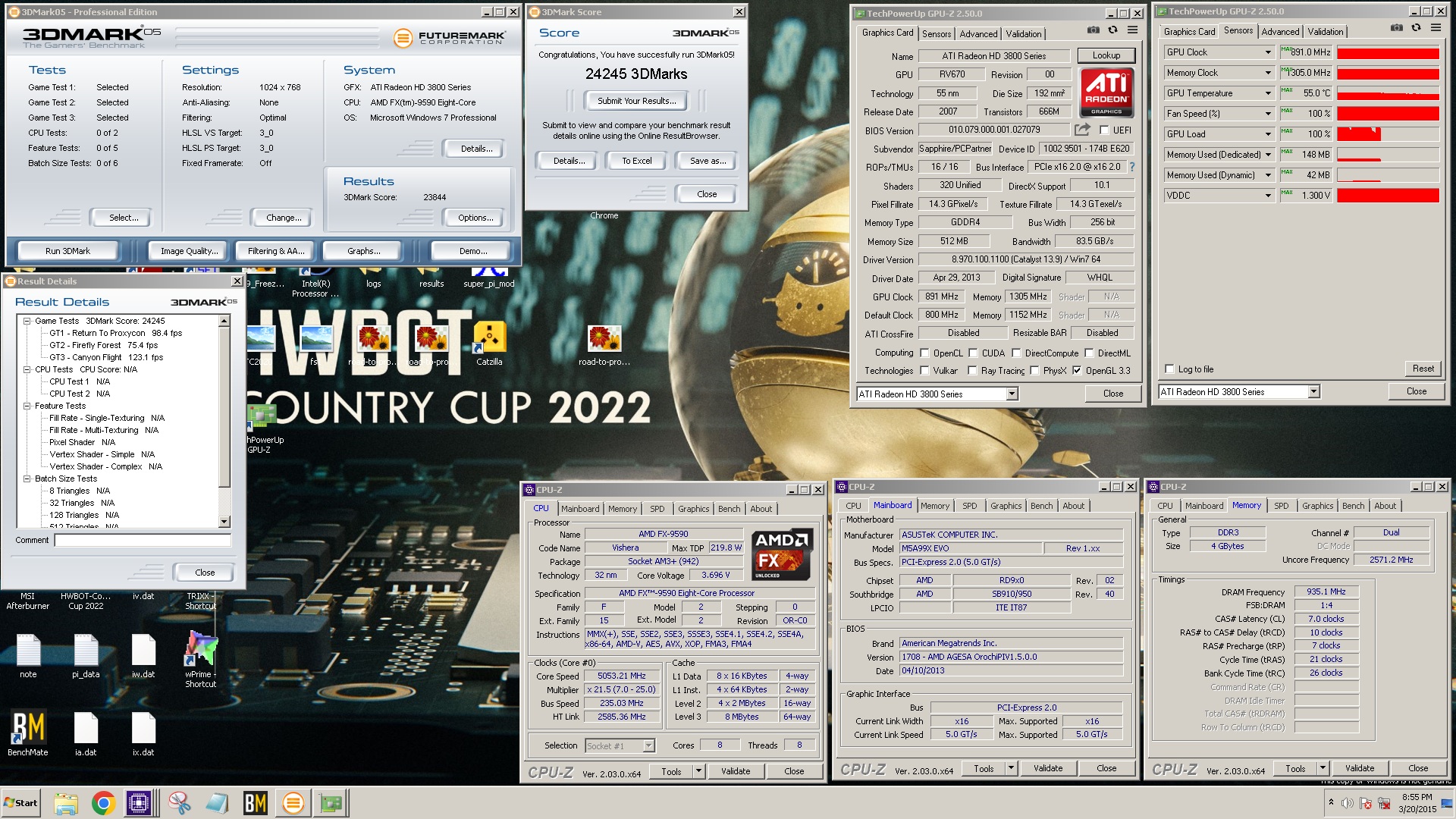The height and width of the screenshot is (819, 1456).
Task: Click scroll-down arrow in Result Details tree
Action: coord(224,522)
